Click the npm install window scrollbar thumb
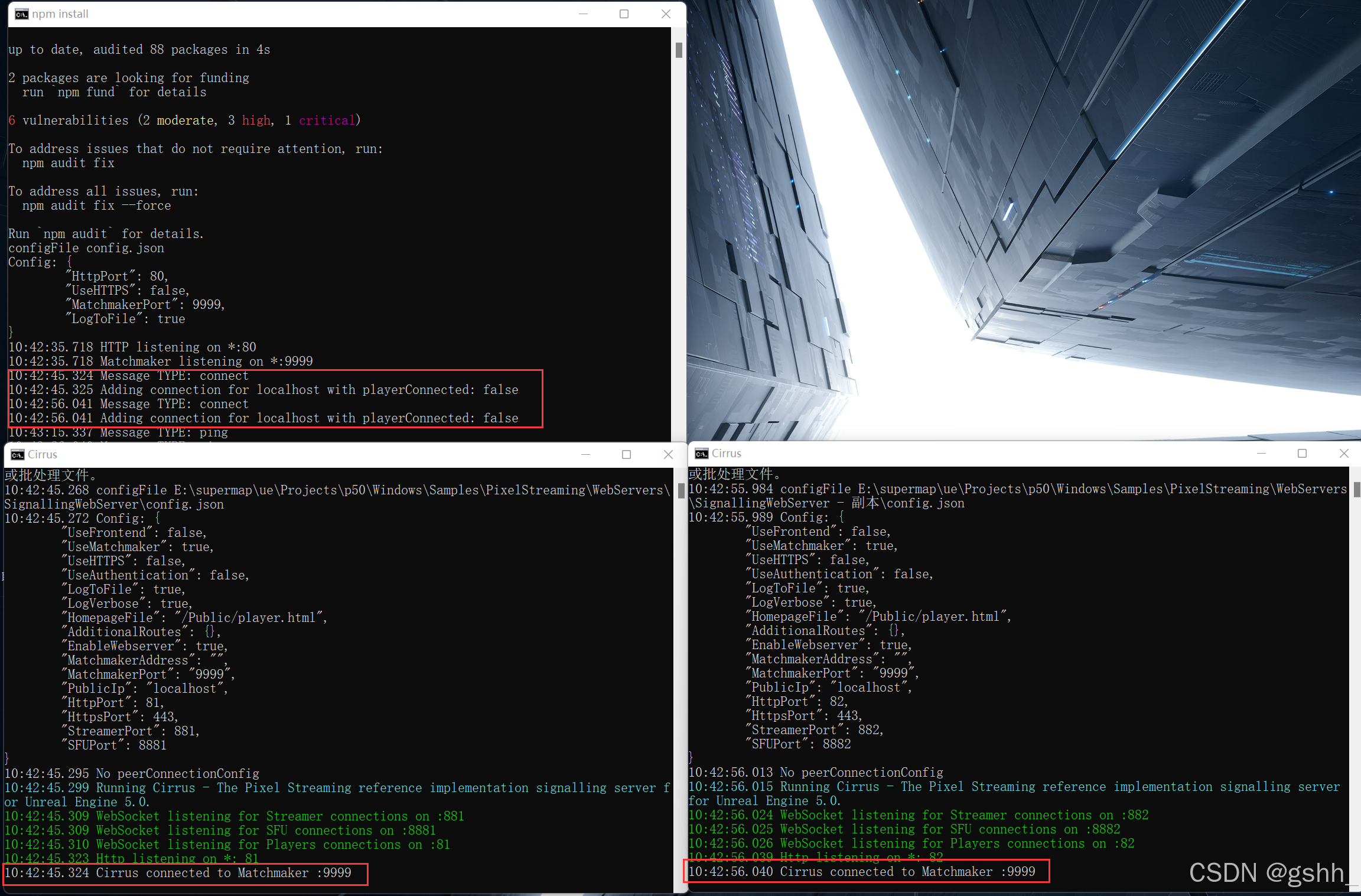Image resolution: width=1361 pixels, height=896 pixels. point(679,50)
